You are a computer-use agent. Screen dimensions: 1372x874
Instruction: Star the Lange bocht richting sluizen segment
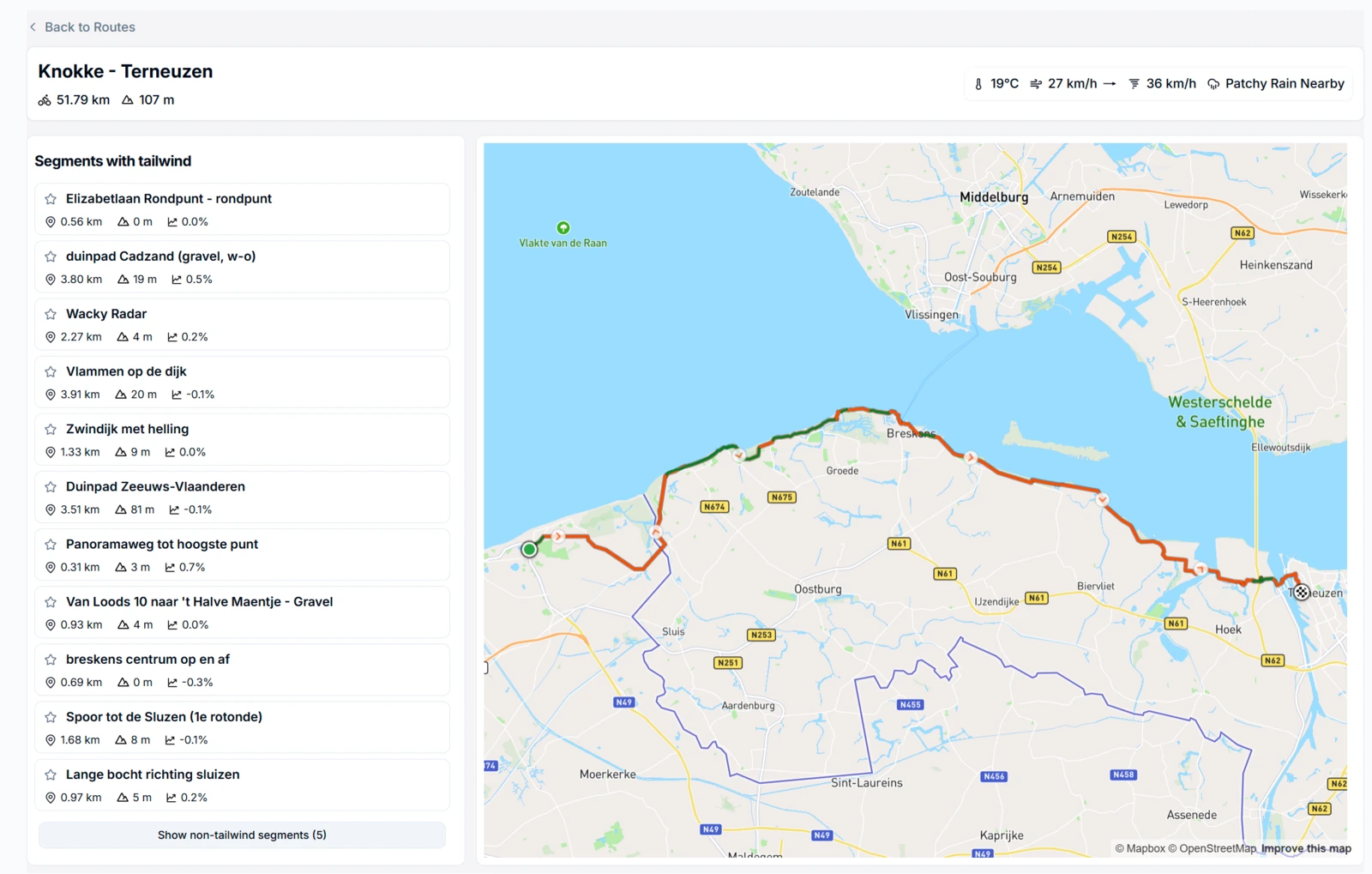click(51, 774)
